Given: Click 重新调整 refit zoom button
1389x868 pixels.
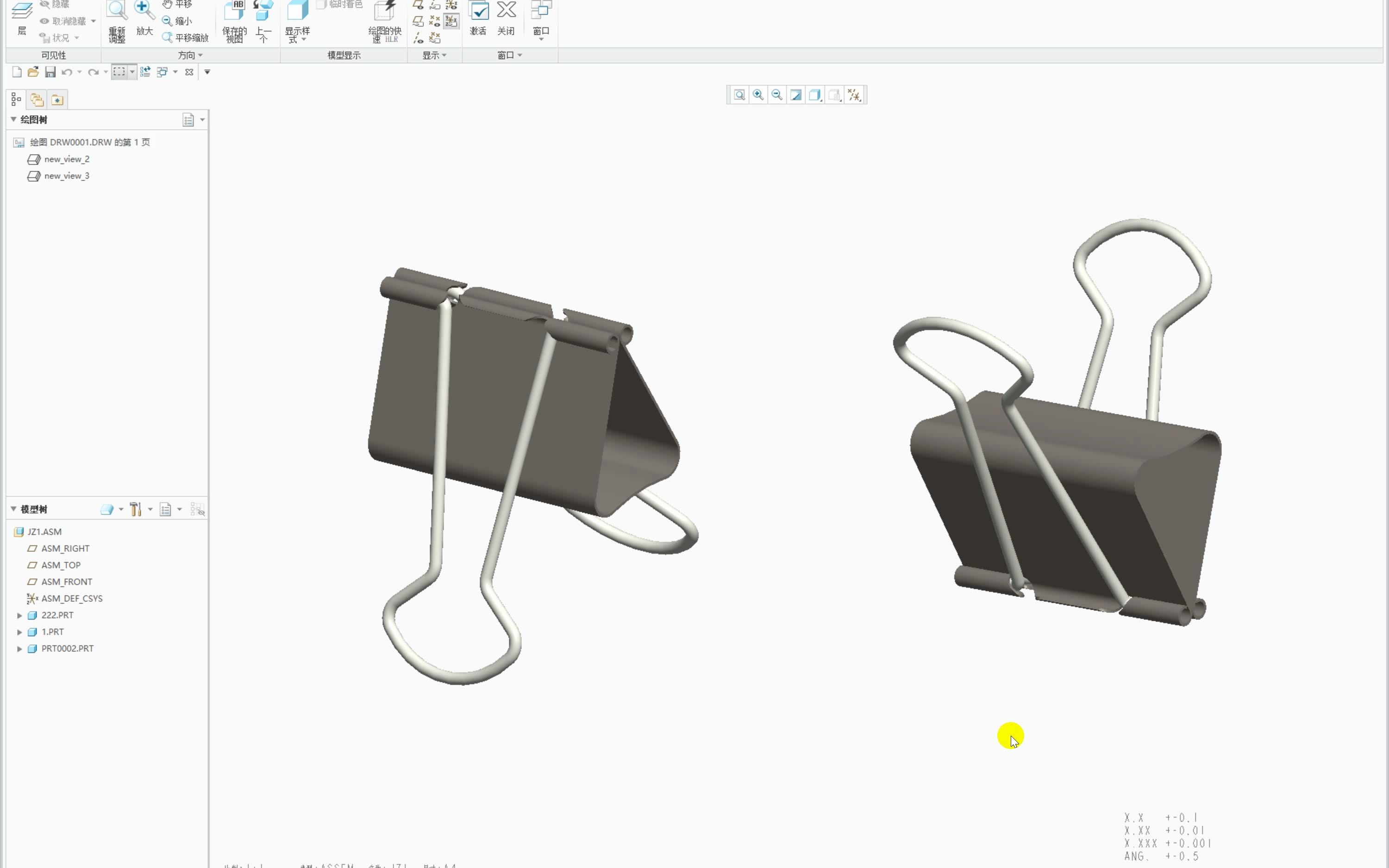Looking at the screenshot, I should [117, 22].
